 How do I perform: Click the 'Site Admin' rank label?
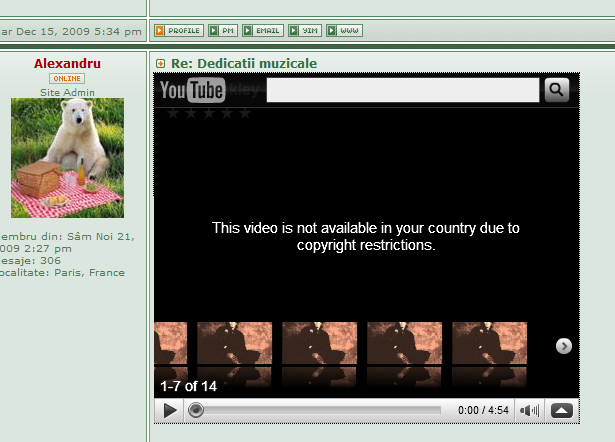[x=67, y=93]
